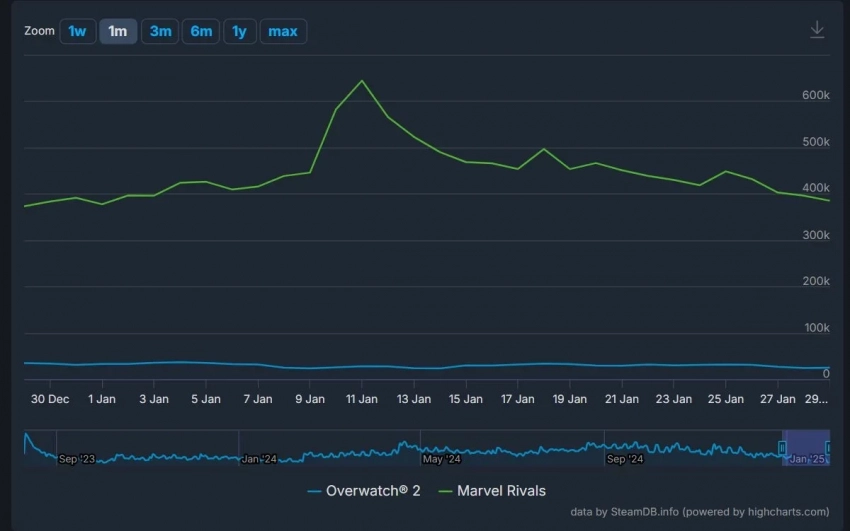This screenshot has height=531, width=850.
Task: Select the 1m zoom range
Action: (118, 31)
